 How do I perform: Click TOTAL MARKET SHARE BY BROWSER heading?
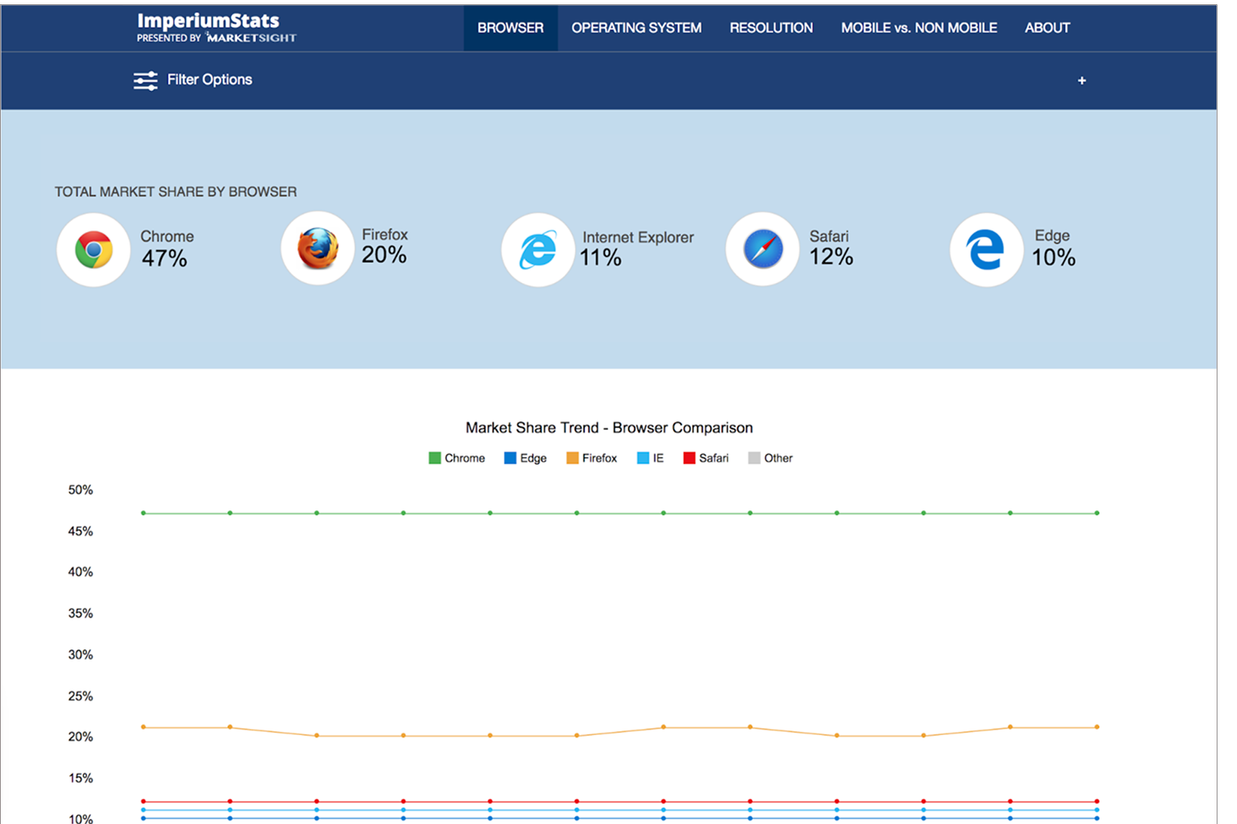coord(176,192)
